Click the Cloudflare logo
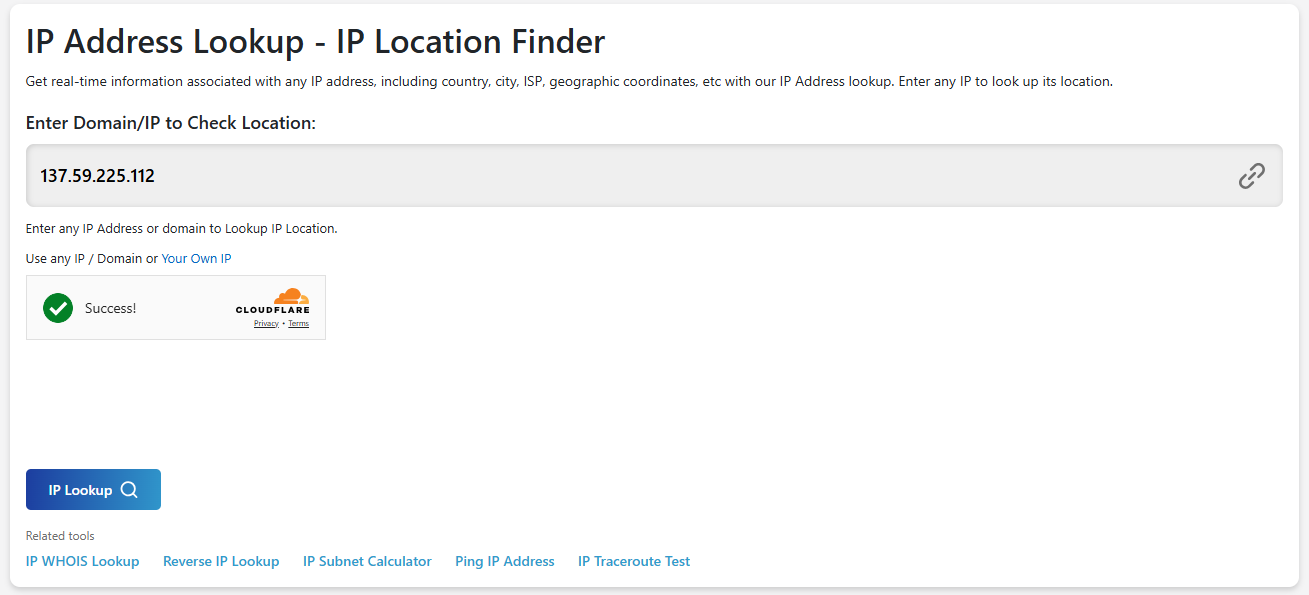Screen dimensions: 1309x595 pyautogui.click(x=273, y=301)
